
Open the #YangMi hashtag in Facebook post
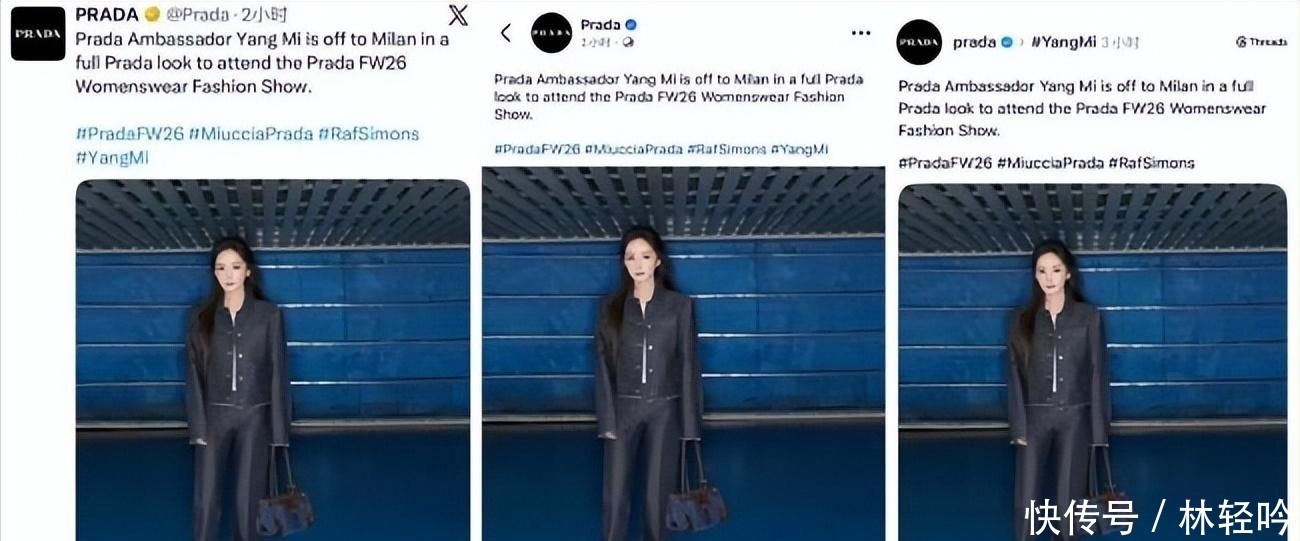click(x=799, y=149)
